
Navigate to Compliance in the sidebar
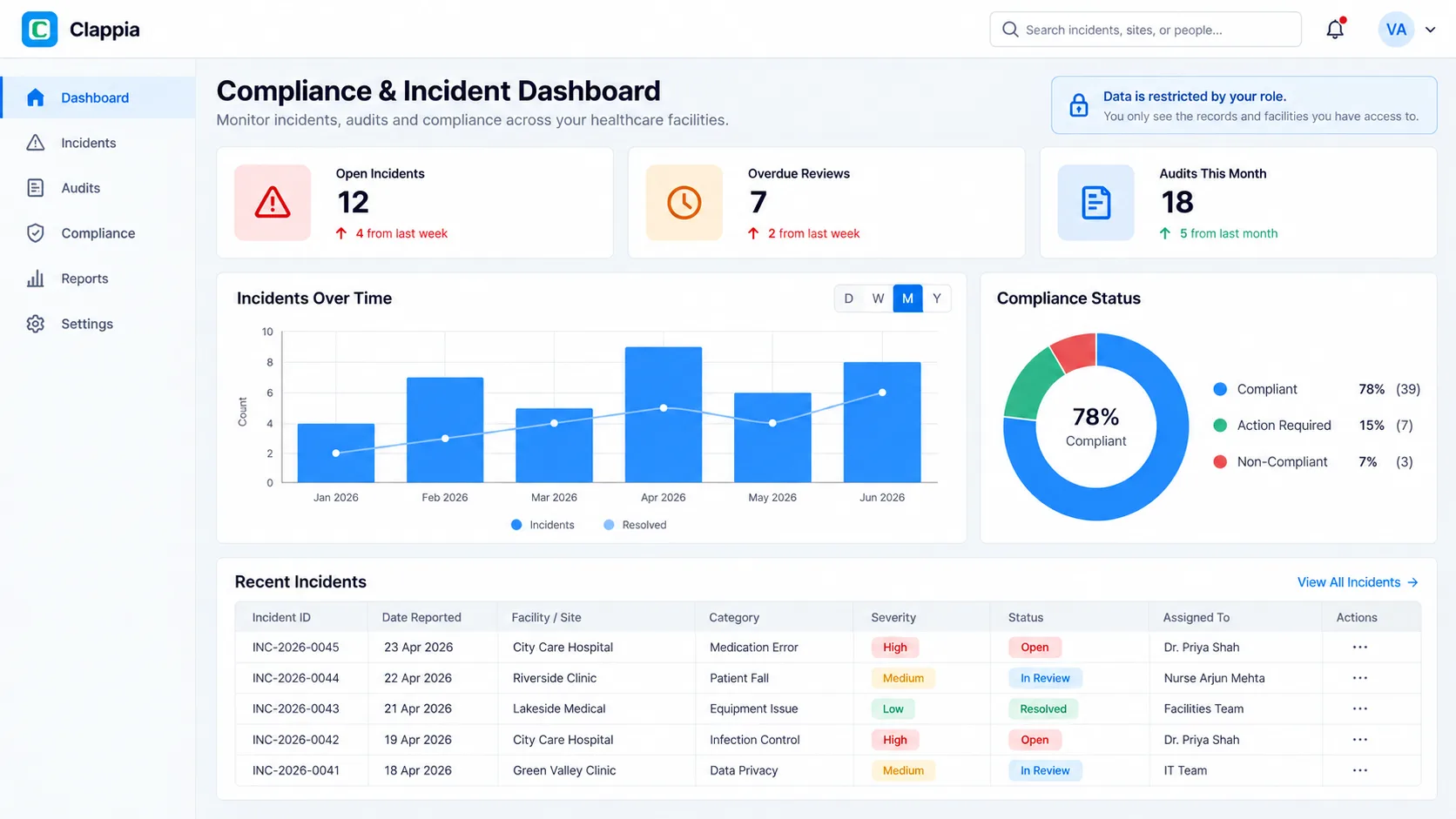pyautogui.click(x=98, y=233)
